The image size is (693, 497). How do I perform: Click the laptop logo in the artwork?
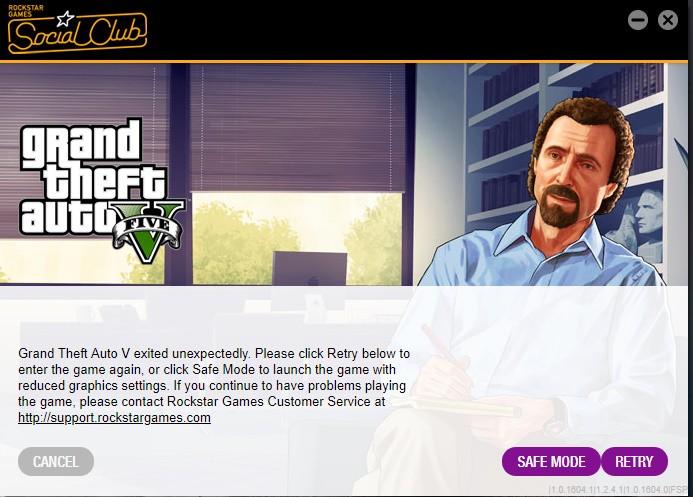coord(313,281)
